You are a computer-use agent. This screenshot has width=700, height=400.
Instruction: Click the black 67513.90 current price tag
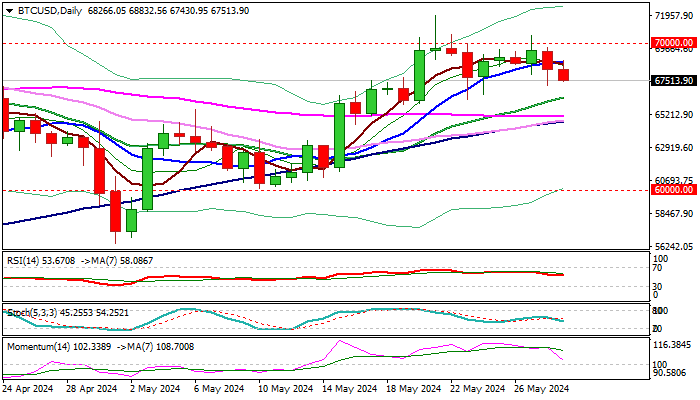tap(674, 81)
